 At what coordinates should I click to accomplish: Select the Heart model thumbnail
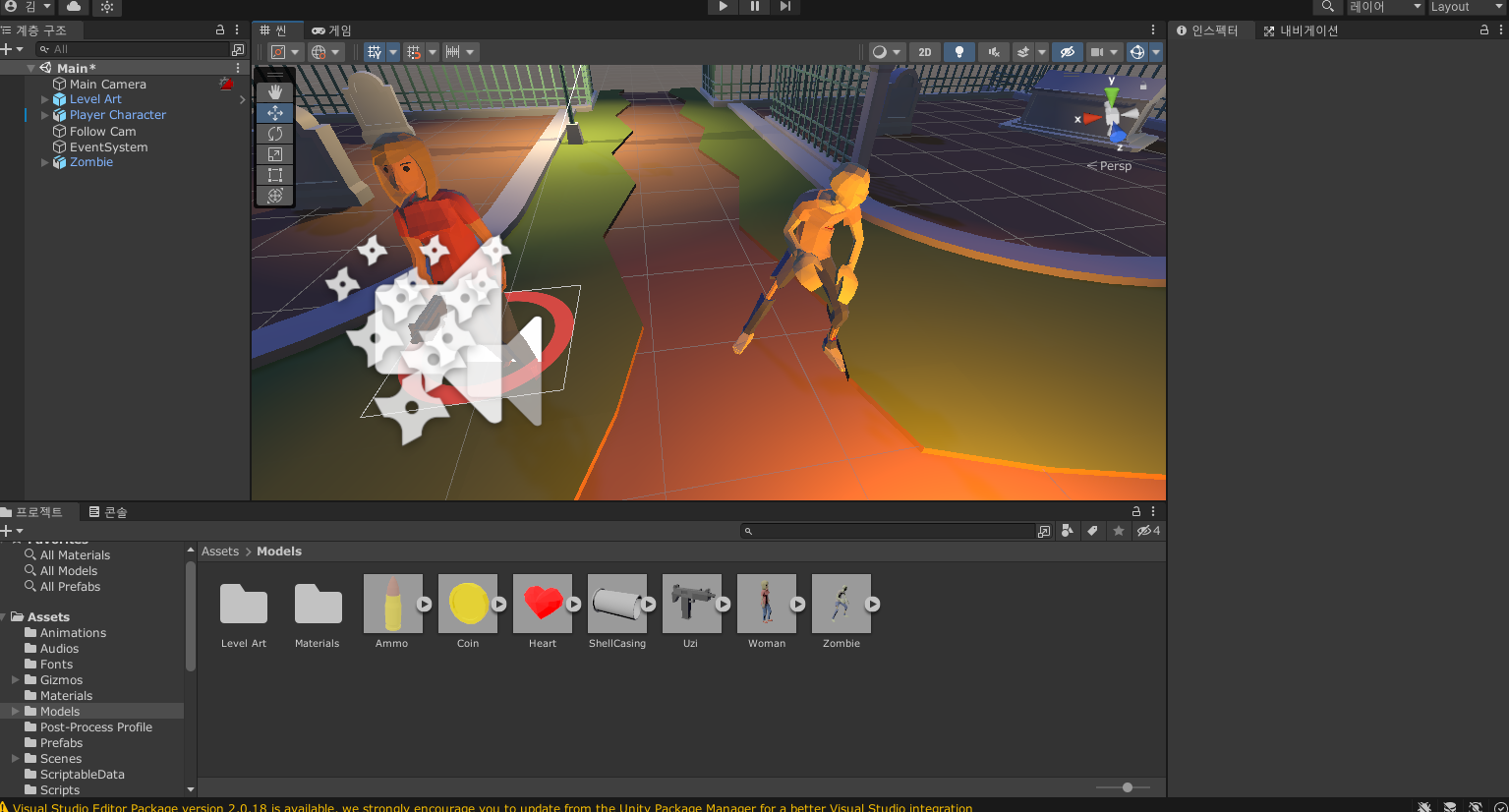point(542,604)
